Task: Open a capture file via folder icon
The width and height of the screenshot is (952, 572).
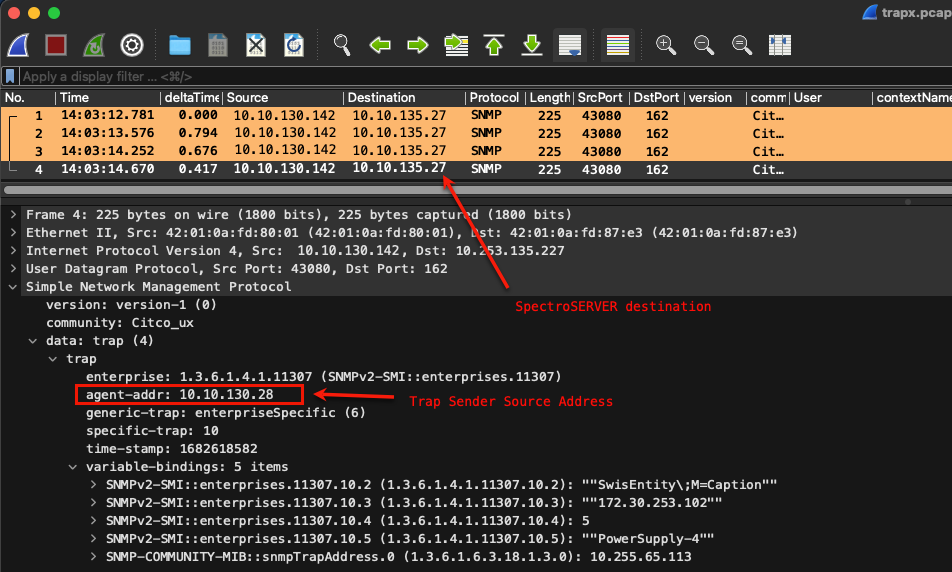Action: click(180, 45)
